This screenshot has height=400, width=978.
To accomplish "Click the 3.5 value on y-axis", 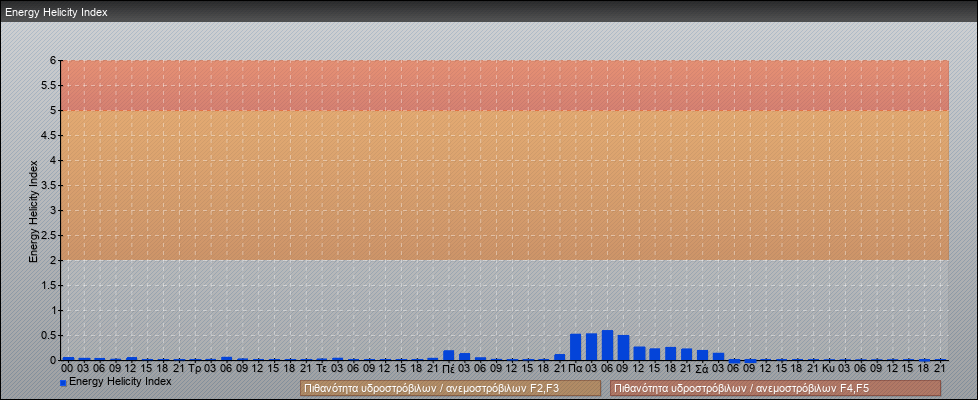I will (x=50, y=185).
